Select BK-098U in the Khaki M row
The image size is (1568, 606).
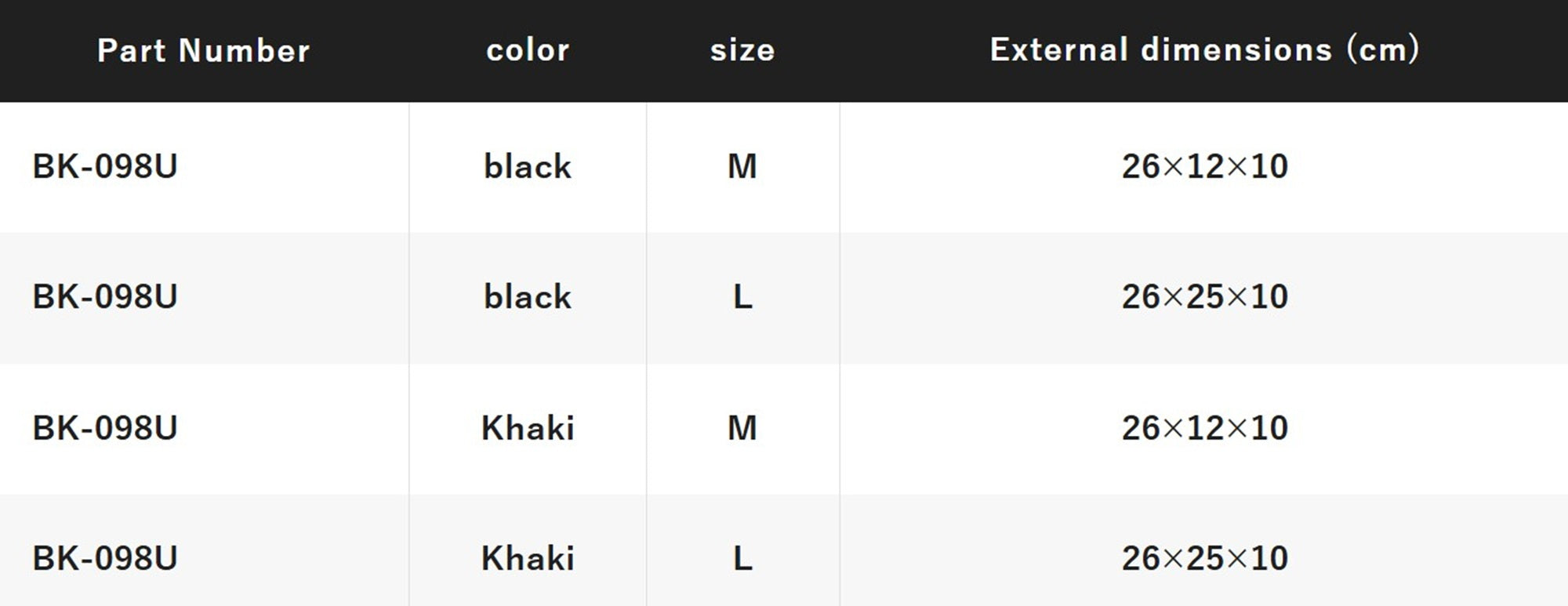coord(105,428)
